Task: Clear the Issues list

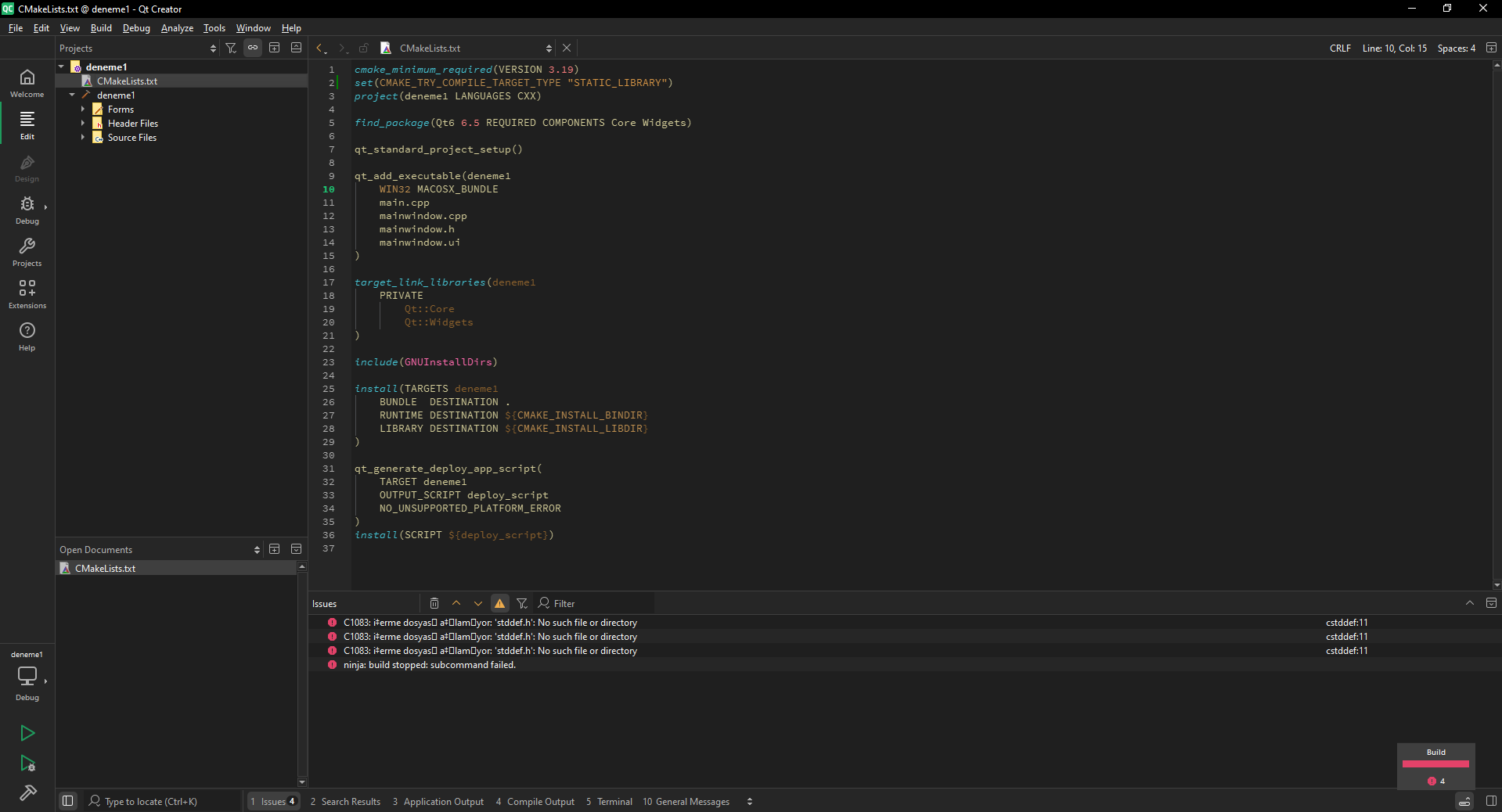Action: click(434, 603)
